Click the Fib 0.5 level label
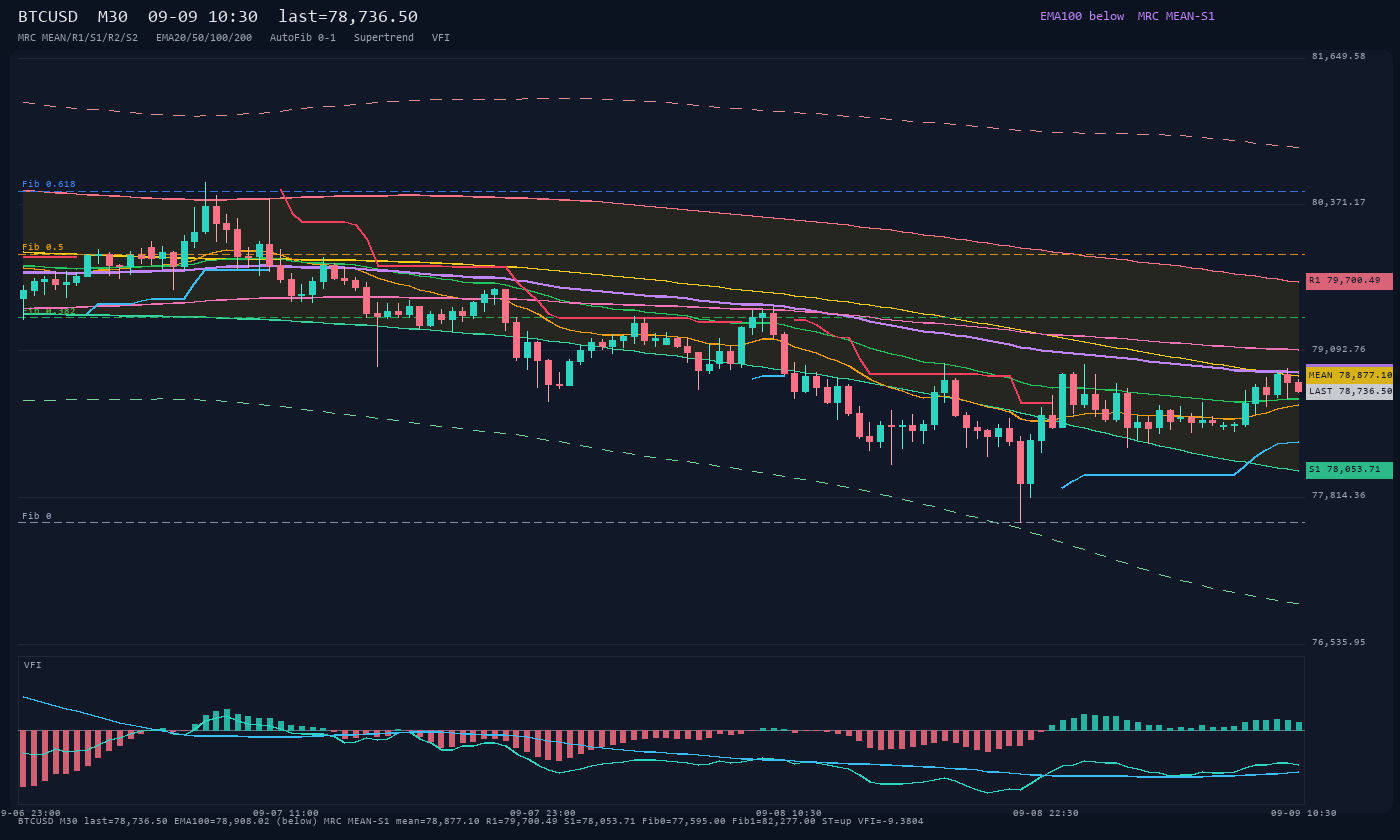Image resolution: width=1400 pixels, height=840 pixels. point(43,248)
